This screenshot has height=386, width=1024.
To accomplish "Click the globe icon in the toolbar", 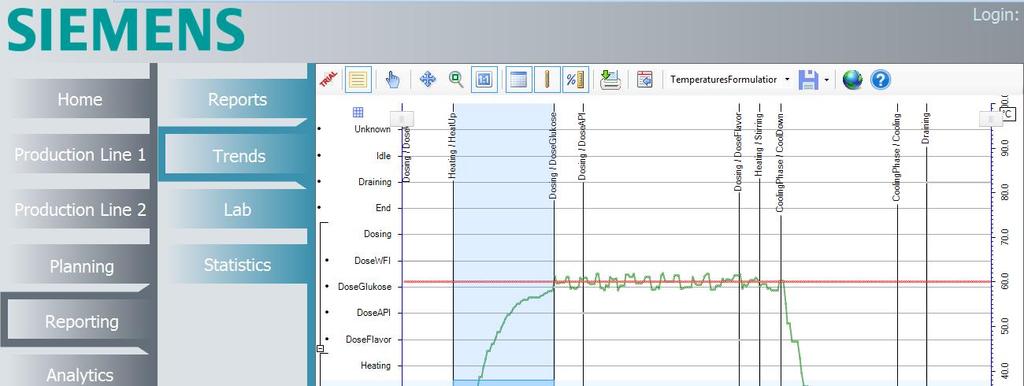I will coord(852,80).
